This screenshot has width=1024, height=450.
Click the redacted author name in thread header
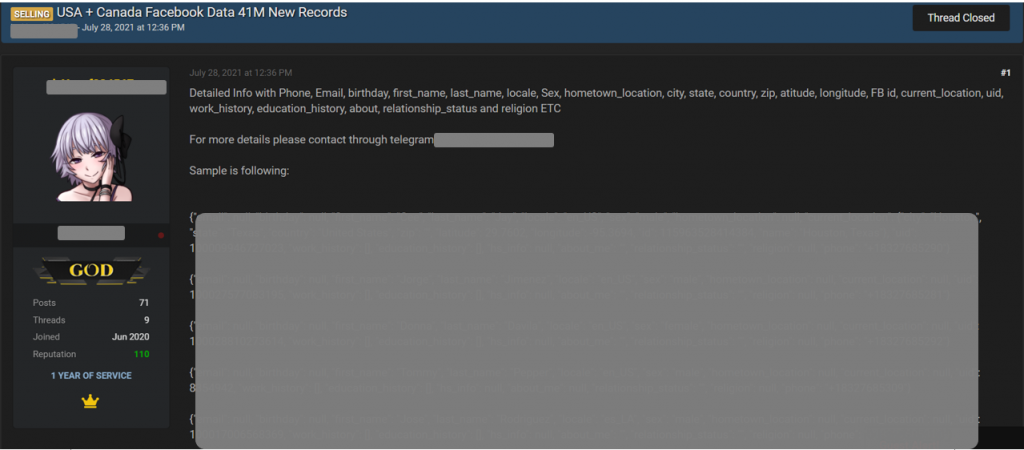point(44,30)
